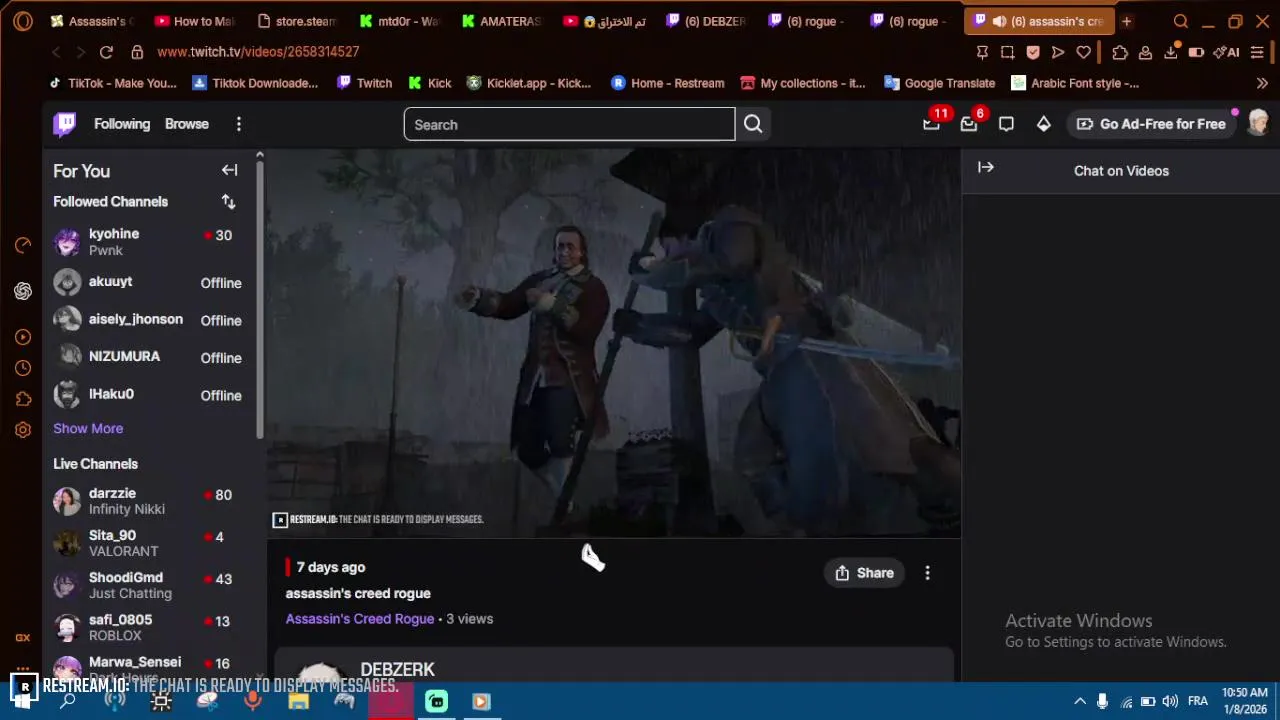Image resolution: width=1280 pixels, height=720 pixels.
Task: Open the Easy Setup sliders icon in toolbar
Action: (1257, 52)
